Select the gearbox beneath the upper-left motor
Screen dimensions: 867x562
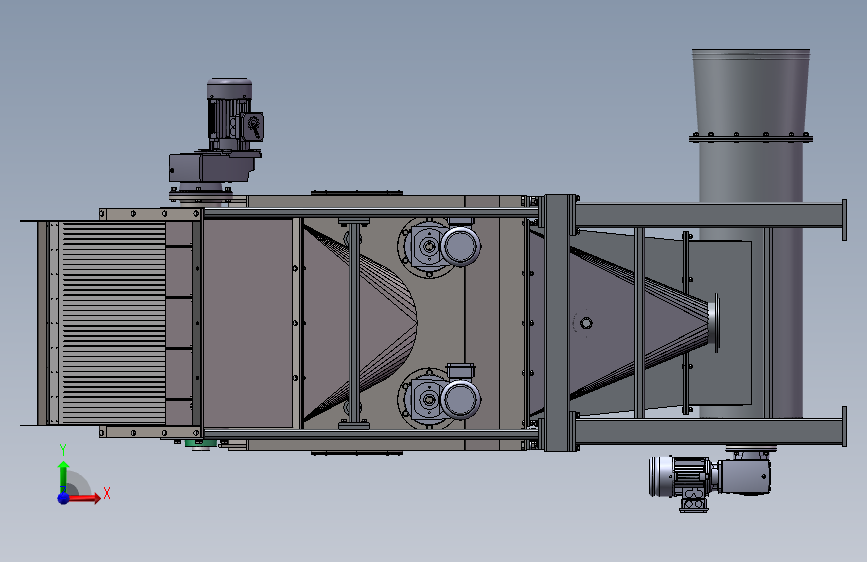click(213, 166)
